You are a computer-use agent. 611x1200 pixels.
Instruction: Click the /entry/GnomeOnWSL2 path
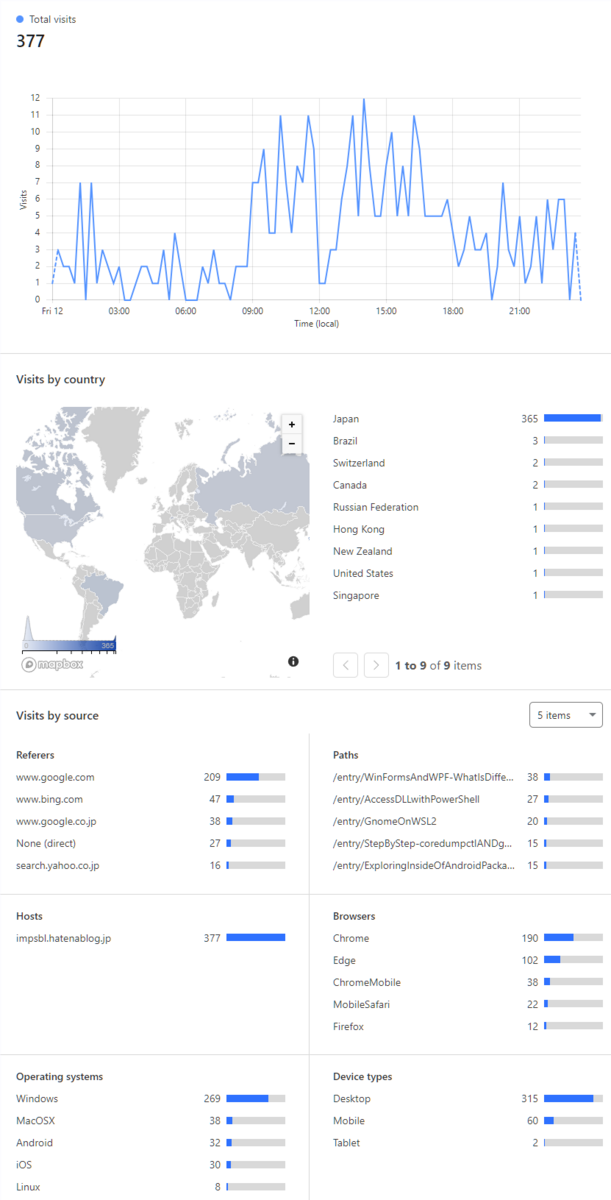[x=467, y=821]
